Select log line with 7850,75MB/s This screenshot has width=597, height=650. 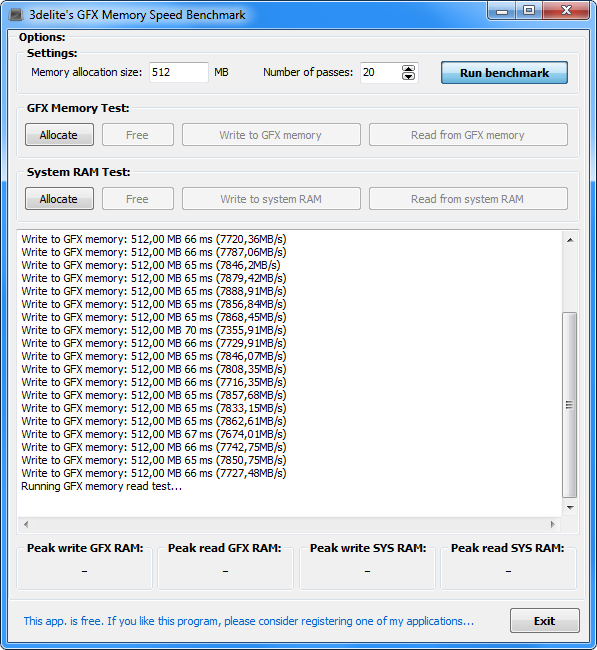(x=154, y=460)
